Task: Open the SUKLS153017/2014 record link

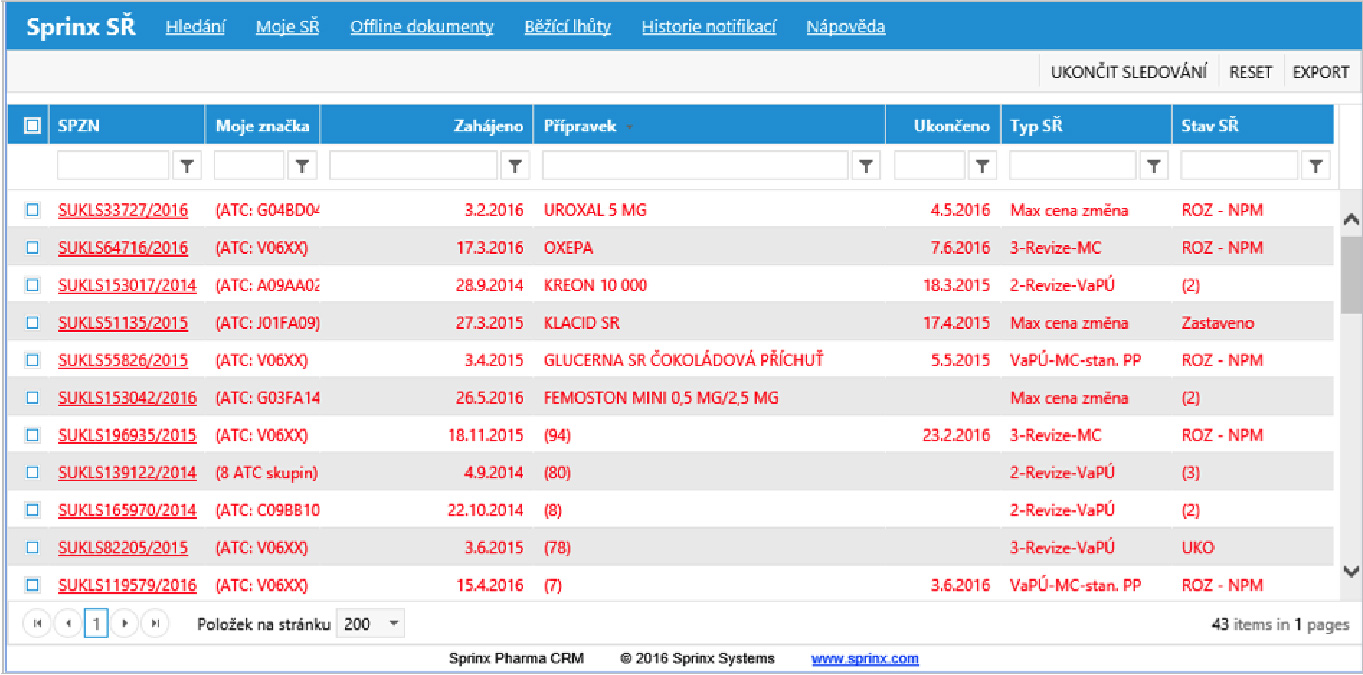Action: 127,285
